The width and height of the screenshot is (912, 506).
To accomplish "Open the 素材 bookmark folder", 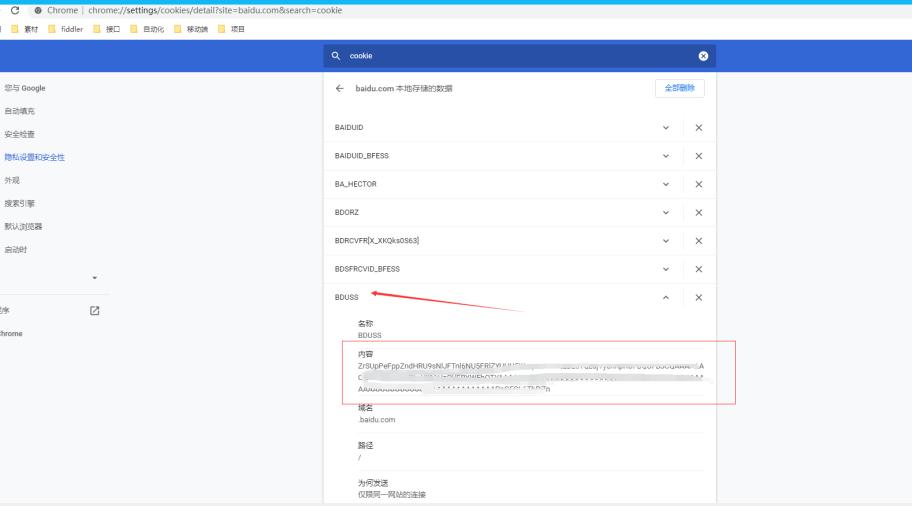I will point(24,29).
